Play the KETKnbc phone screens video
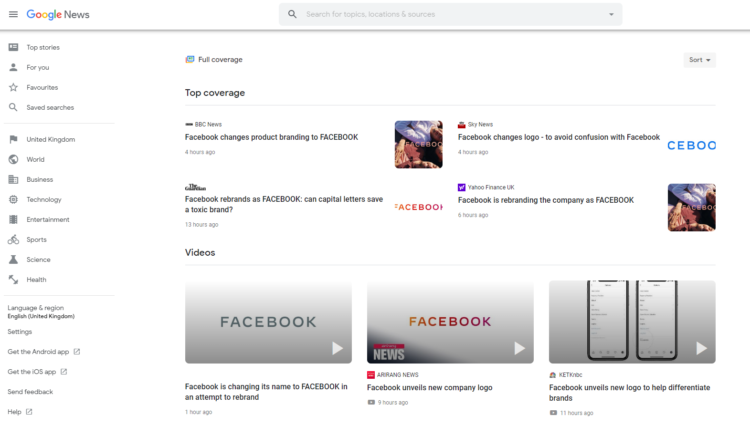This screenshot has width=750, height=426. tap(632, 321)
